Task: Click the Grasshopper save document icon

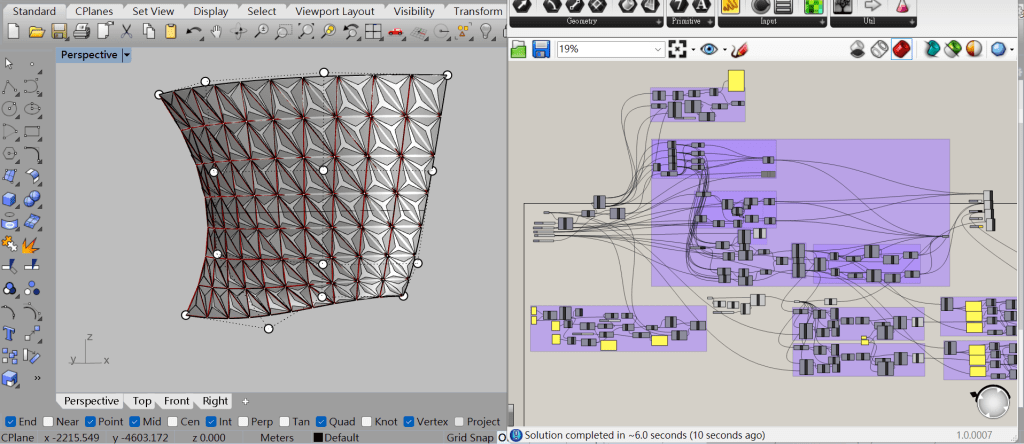Action: pos(541,49)
